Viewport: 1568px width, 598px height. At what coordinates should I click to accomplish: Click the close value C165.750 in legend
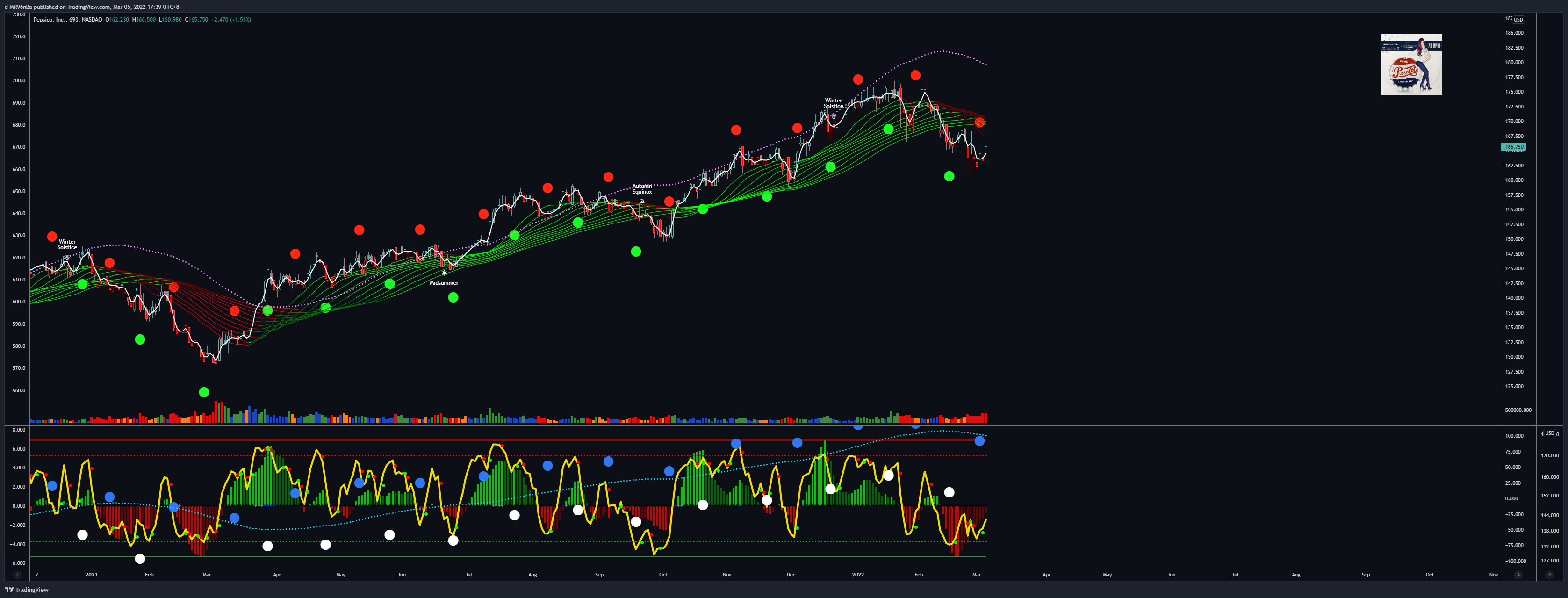(x=197, y=20)
